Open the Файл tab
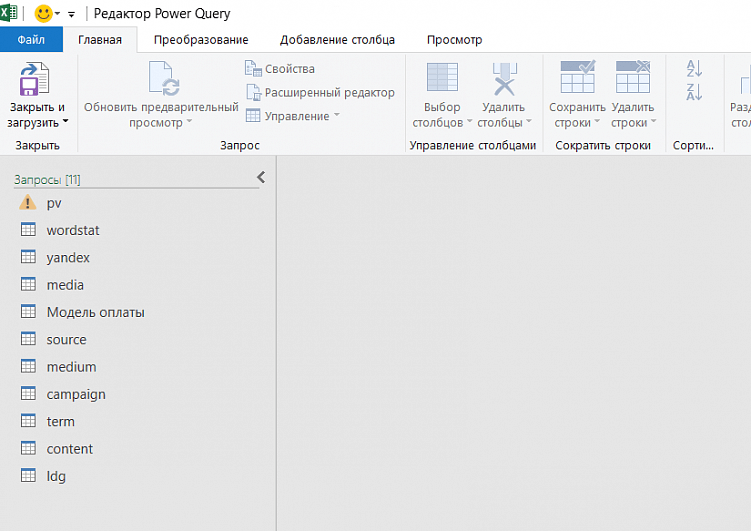 (x=31, y=39)
